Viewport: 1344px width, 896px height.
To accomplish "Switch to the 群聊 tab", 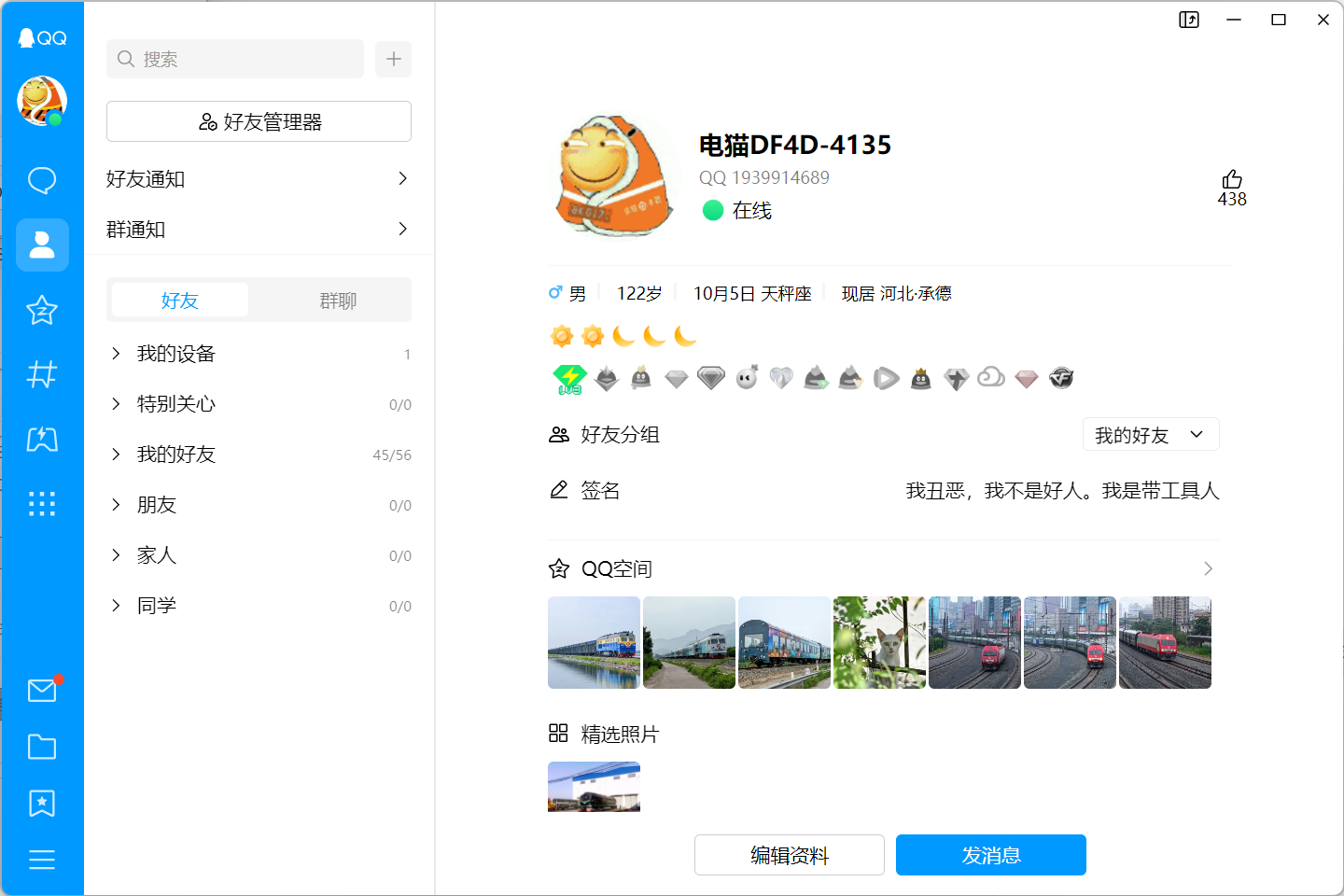I will pyautogui.click(x=338, y=301).
